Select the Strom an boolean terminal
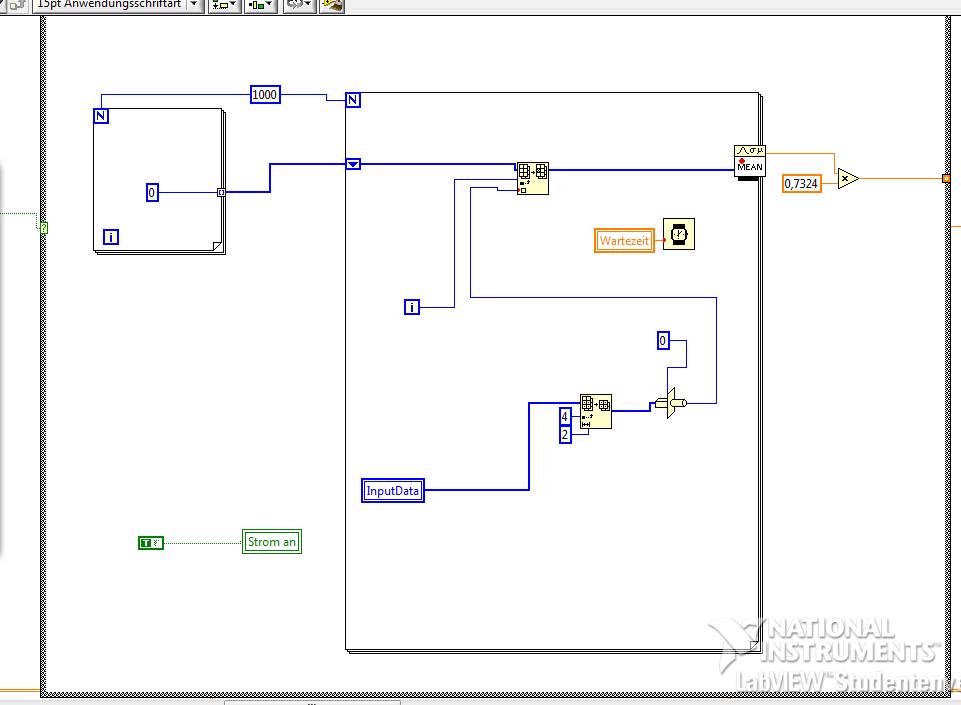Viewport: 961px width, 705px height. click(272, 541)
